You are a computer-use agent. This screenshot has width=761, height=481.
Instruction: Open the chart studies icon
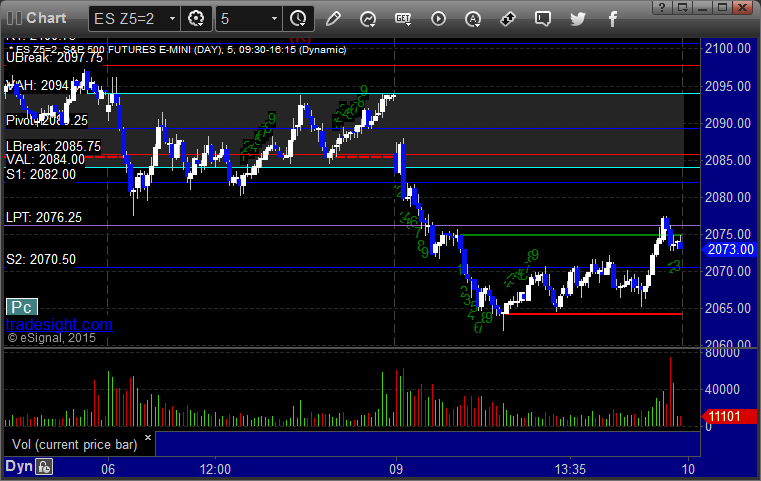(368, 19)
